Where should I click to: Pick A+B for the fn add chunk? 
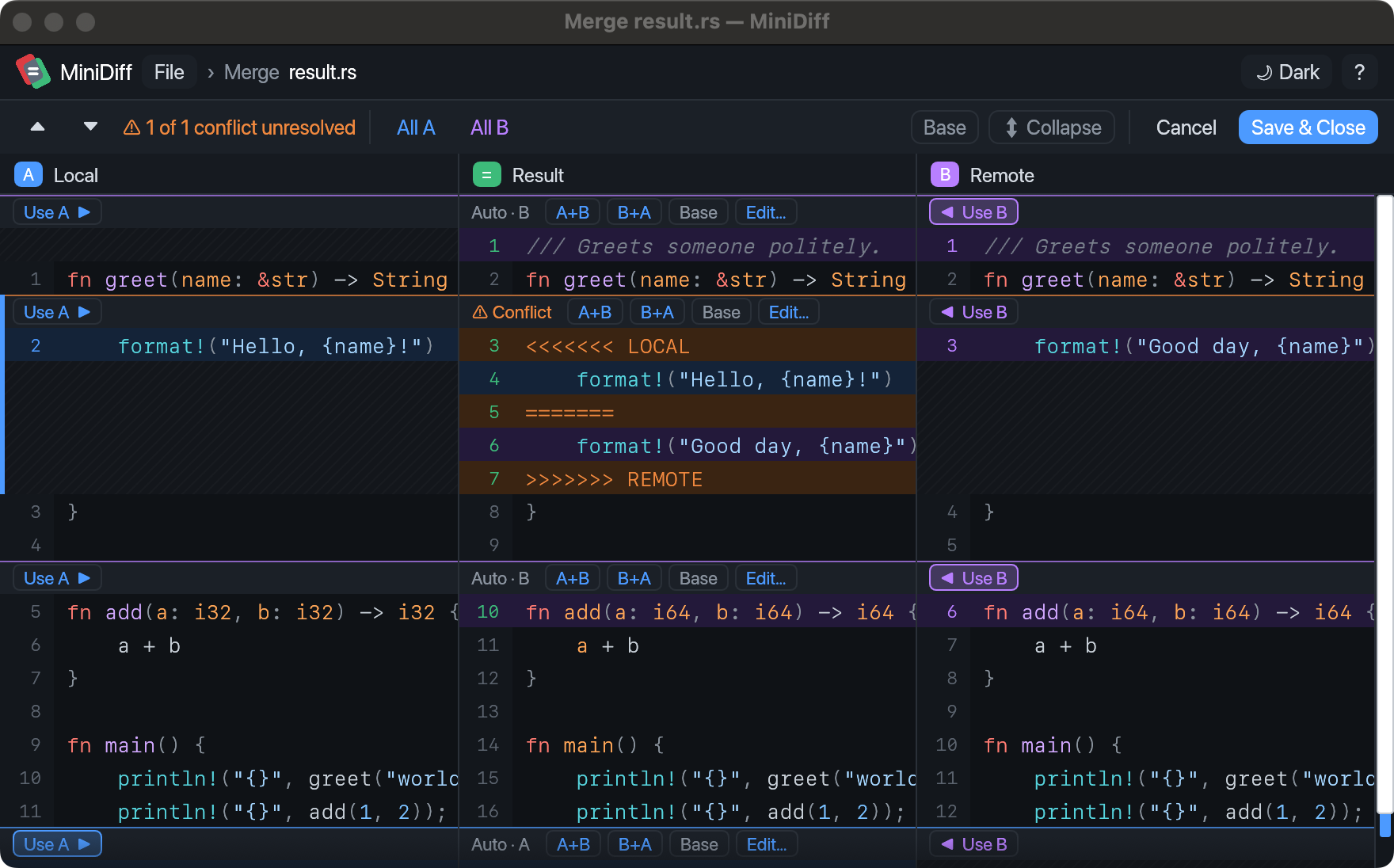click(573, 578)
